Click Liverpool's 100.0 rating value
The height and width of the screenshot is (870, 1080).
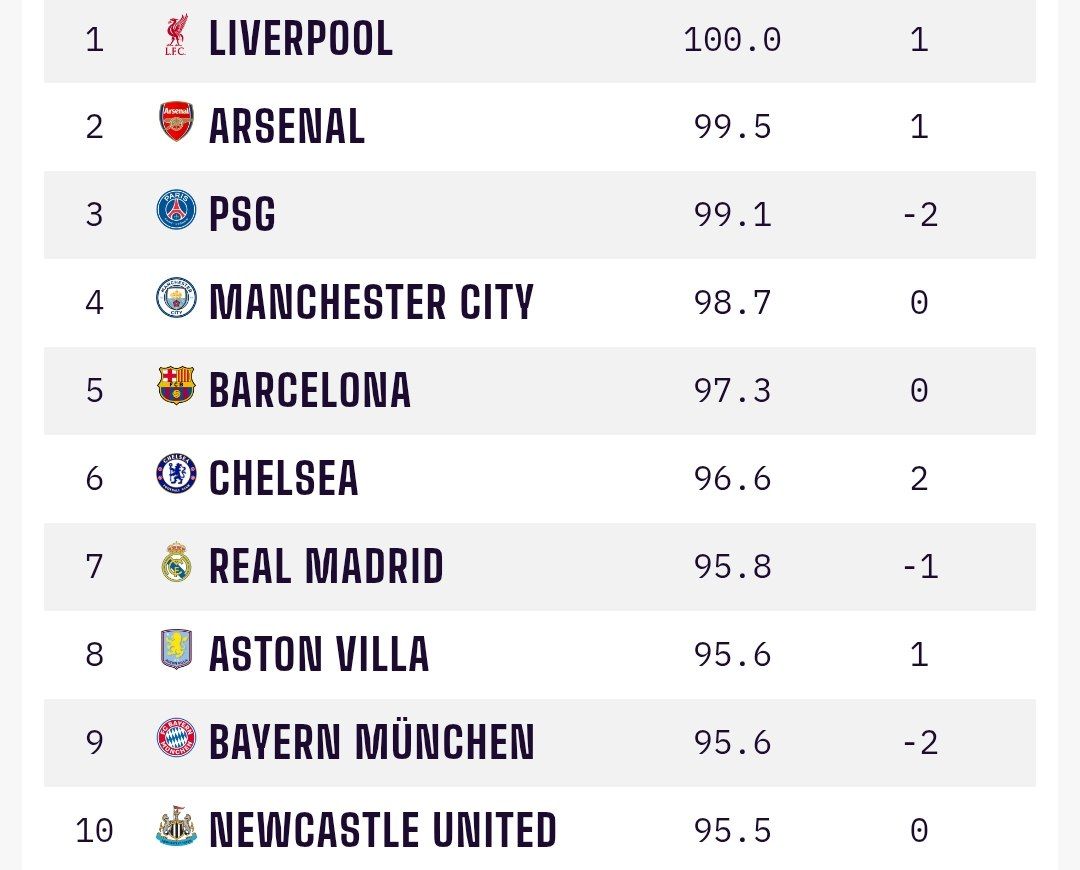pos(732,40)
